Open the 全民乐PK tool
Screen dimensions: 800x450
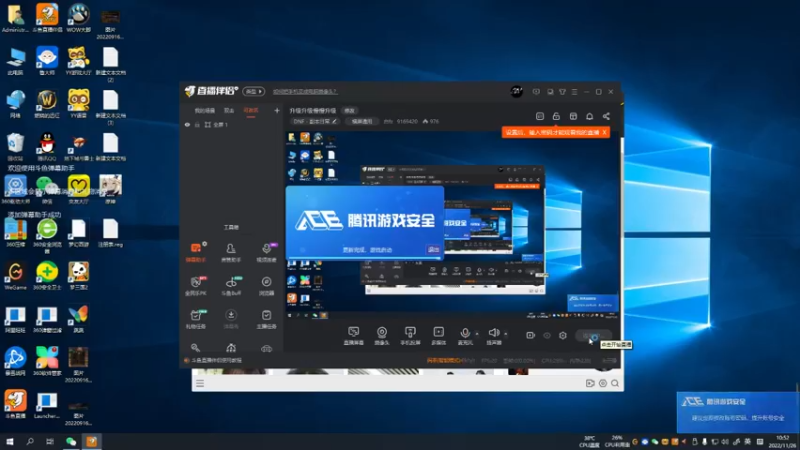tap(195, 286)
